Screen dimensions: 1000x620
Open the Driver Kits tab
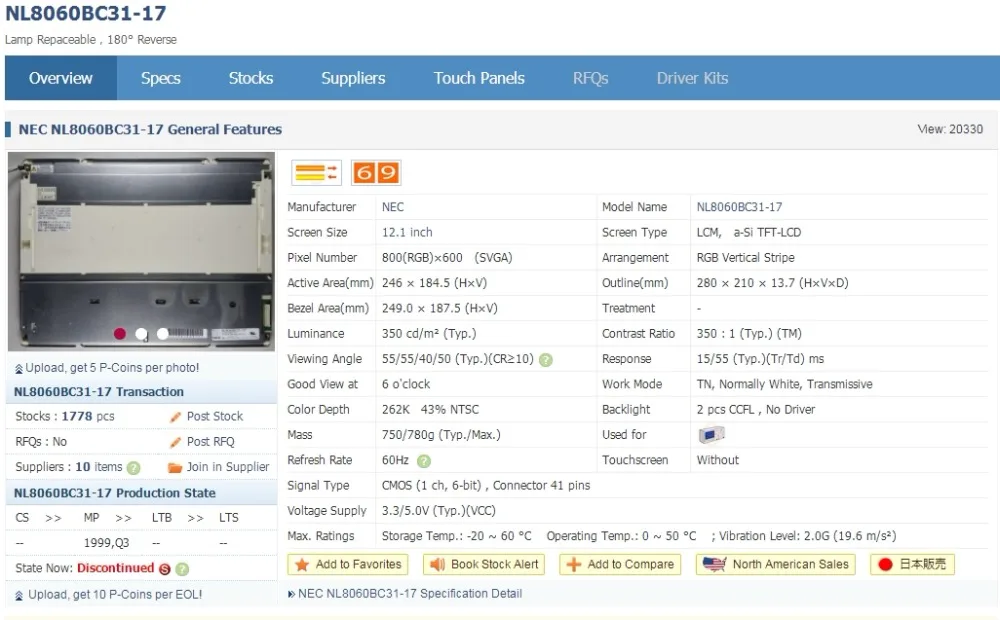[692, 78]
